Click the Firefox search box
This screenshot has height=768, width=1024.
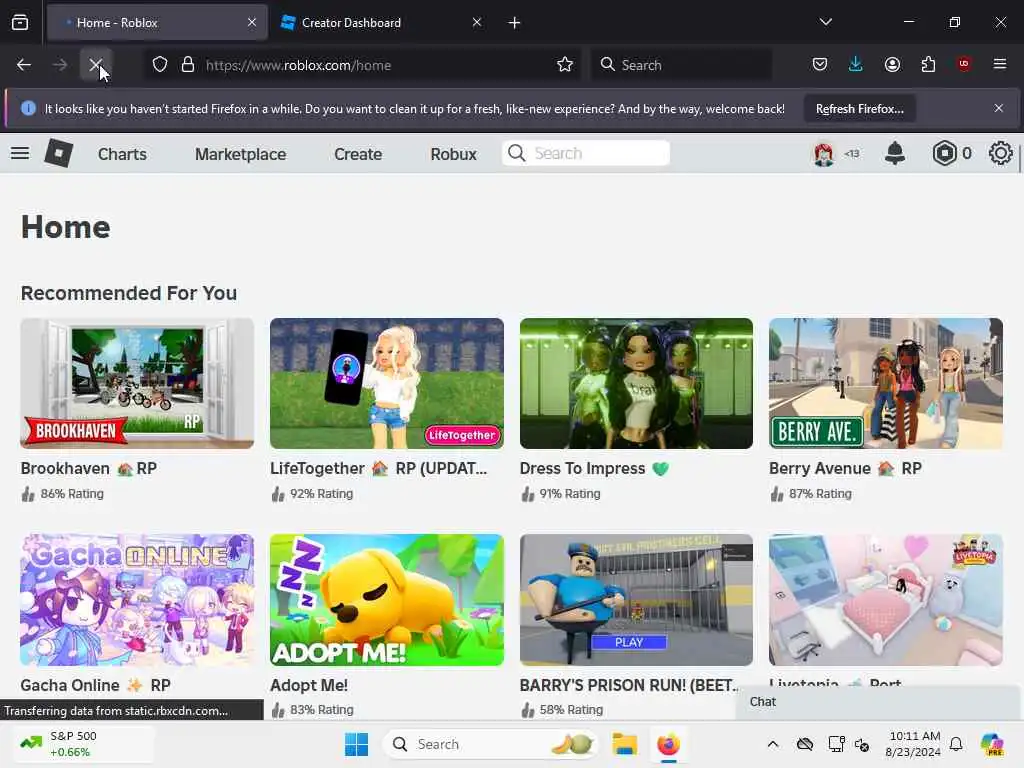coord(681,65)
